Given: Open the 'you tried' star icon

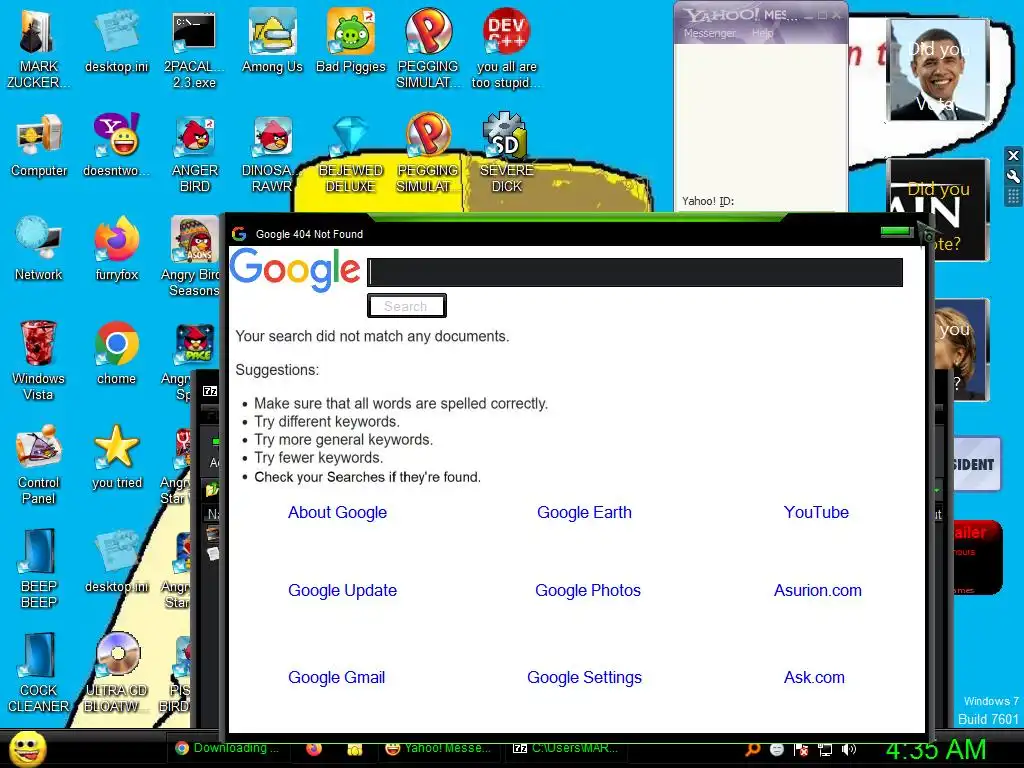Looking at the screenshot, I should click(x=116, y=456).
